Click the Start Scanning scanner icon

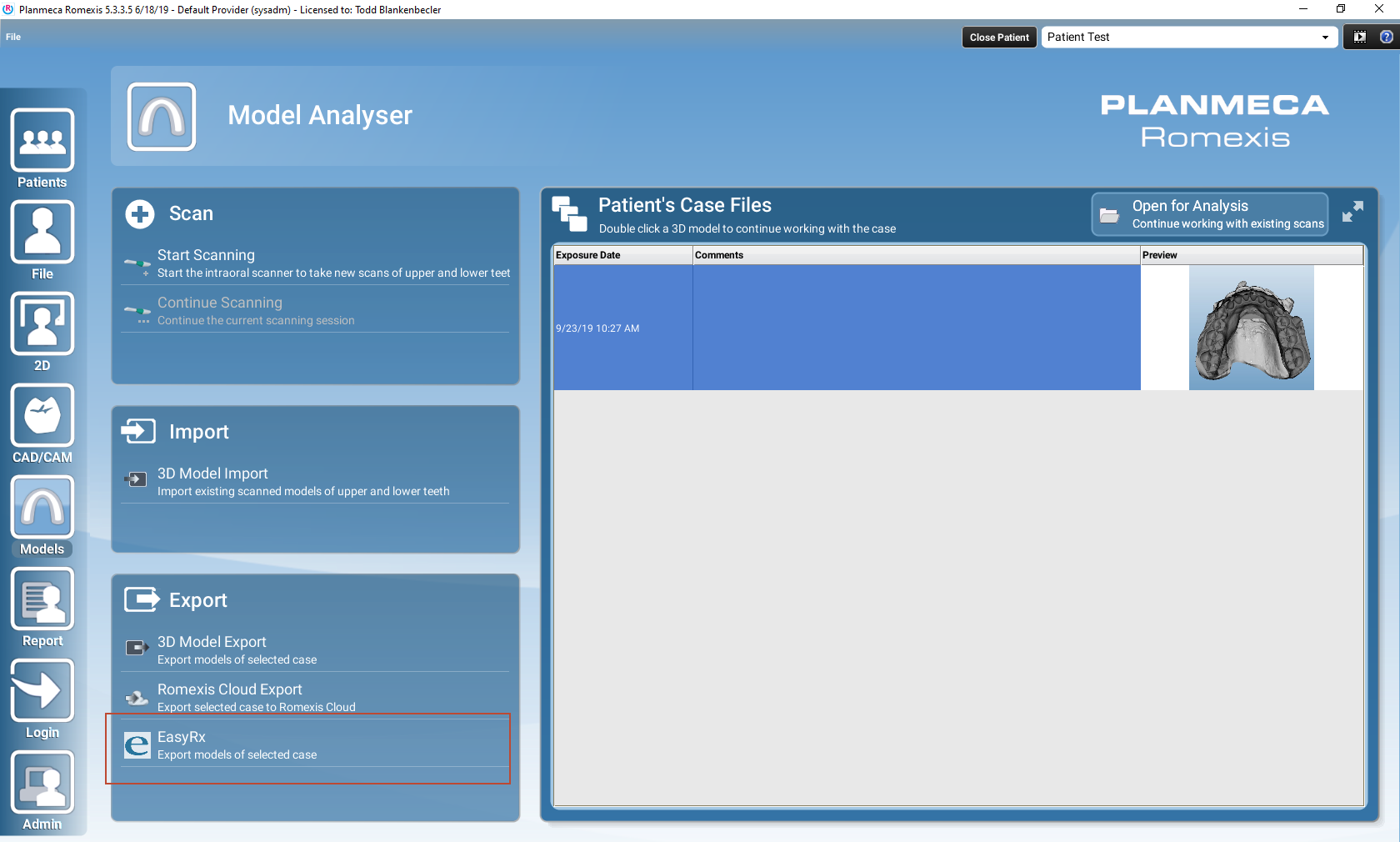click(x=137, y=265)
